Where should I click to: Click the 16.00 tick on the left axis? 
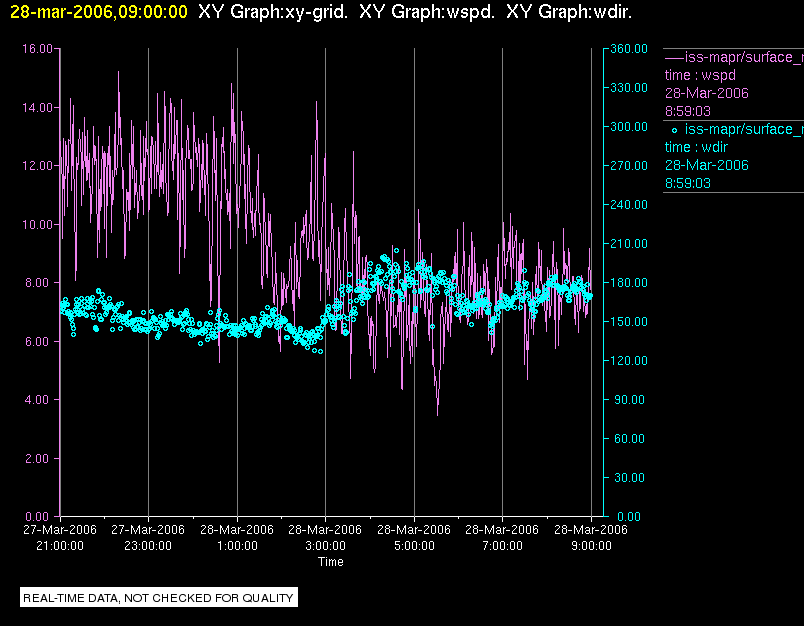pyautogui.click(x=36, y=48)
